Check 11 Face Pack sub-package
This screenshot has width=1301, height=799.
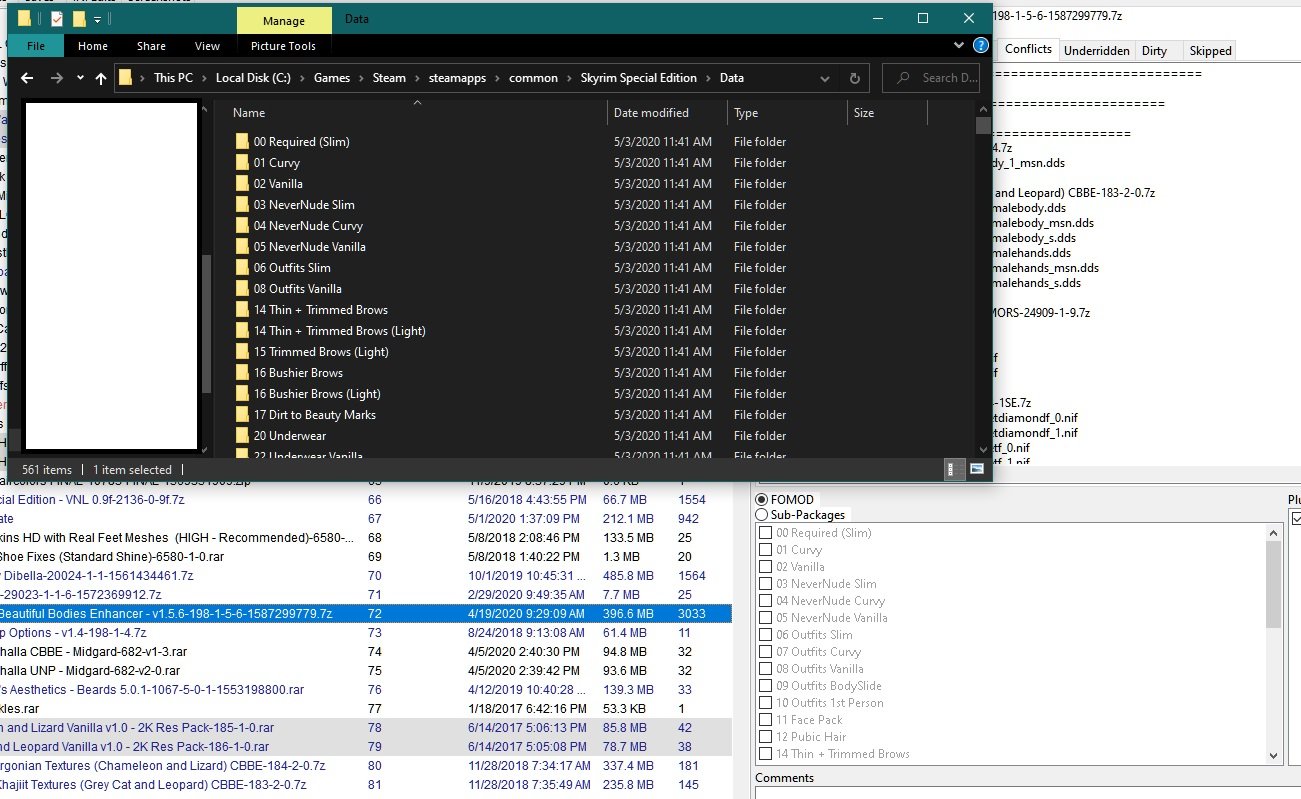tap(765, 720)
